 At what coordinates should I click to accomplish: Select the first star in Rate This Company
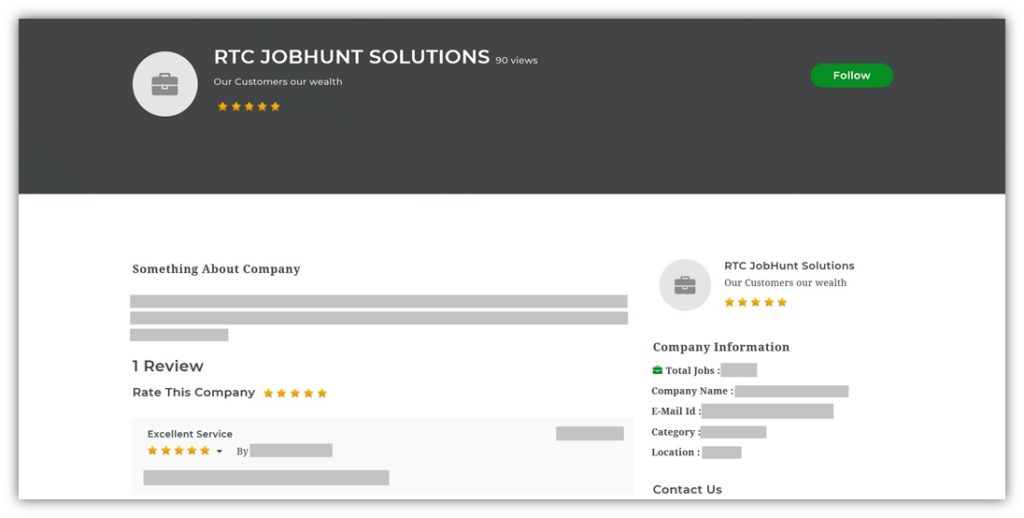click(x=269, y=393)
